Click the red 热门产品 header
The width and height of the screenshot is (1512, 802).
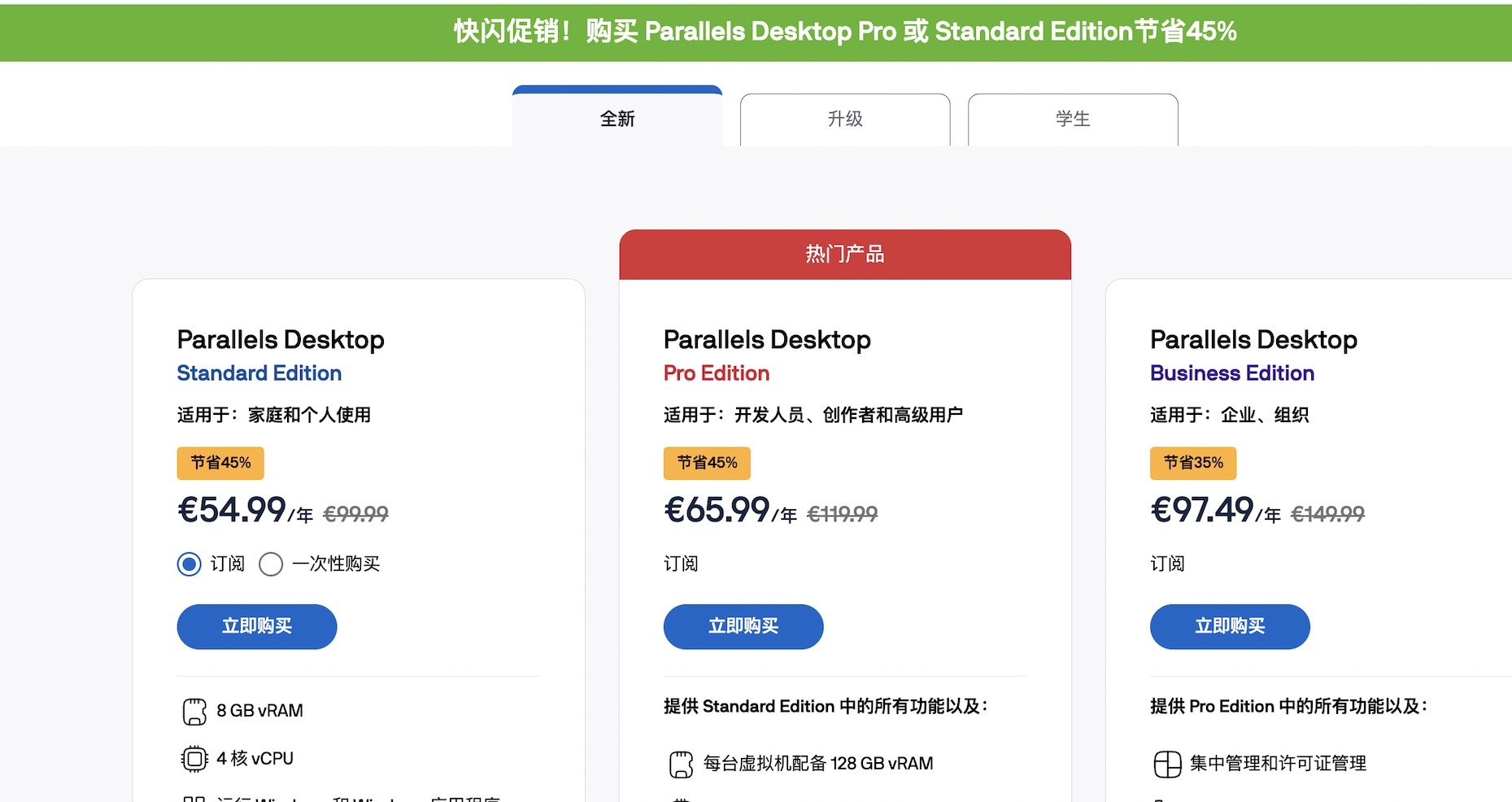coord(845,255)
